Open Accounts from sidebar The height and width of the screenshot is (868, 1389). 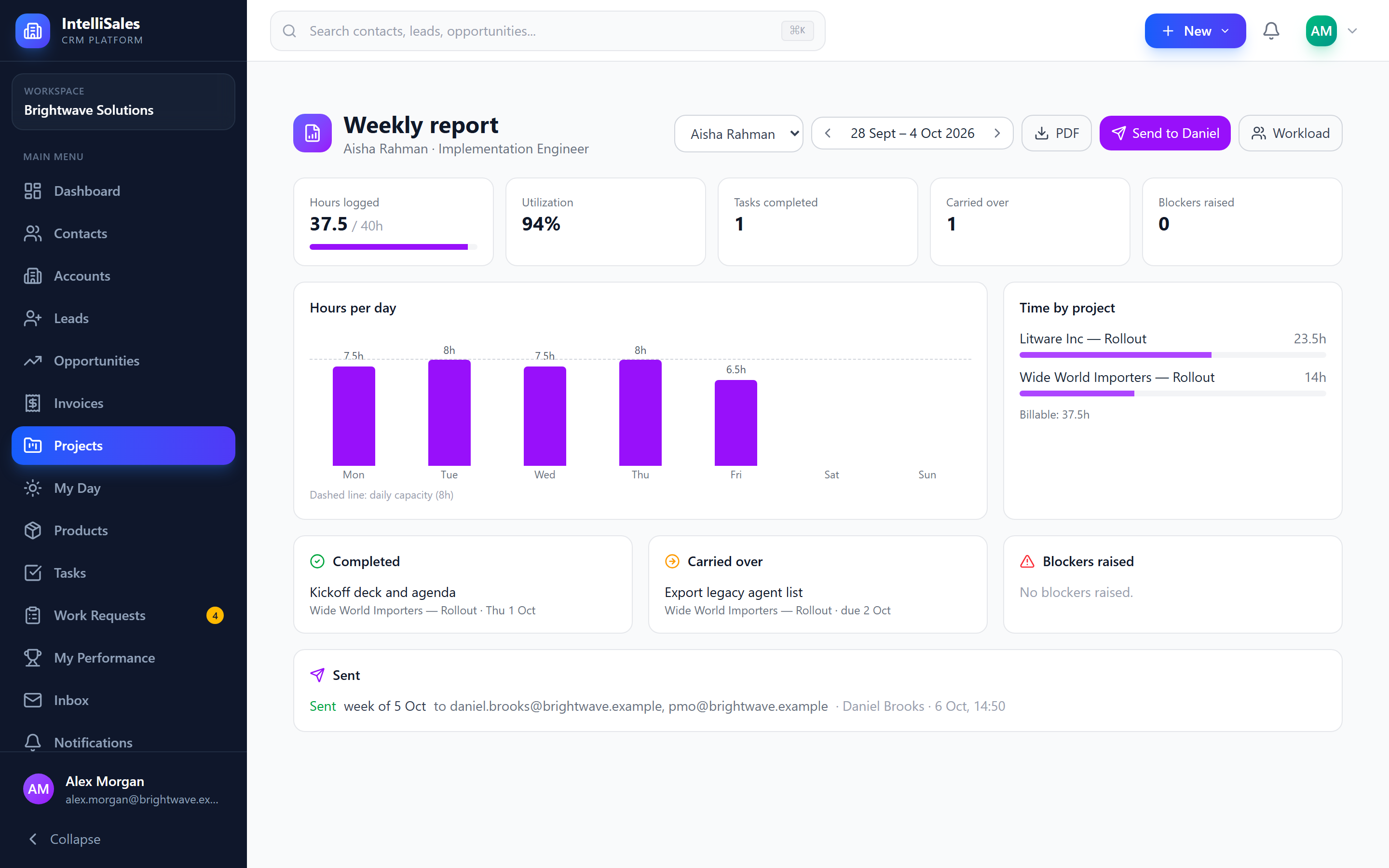click(x=123, y=276)
